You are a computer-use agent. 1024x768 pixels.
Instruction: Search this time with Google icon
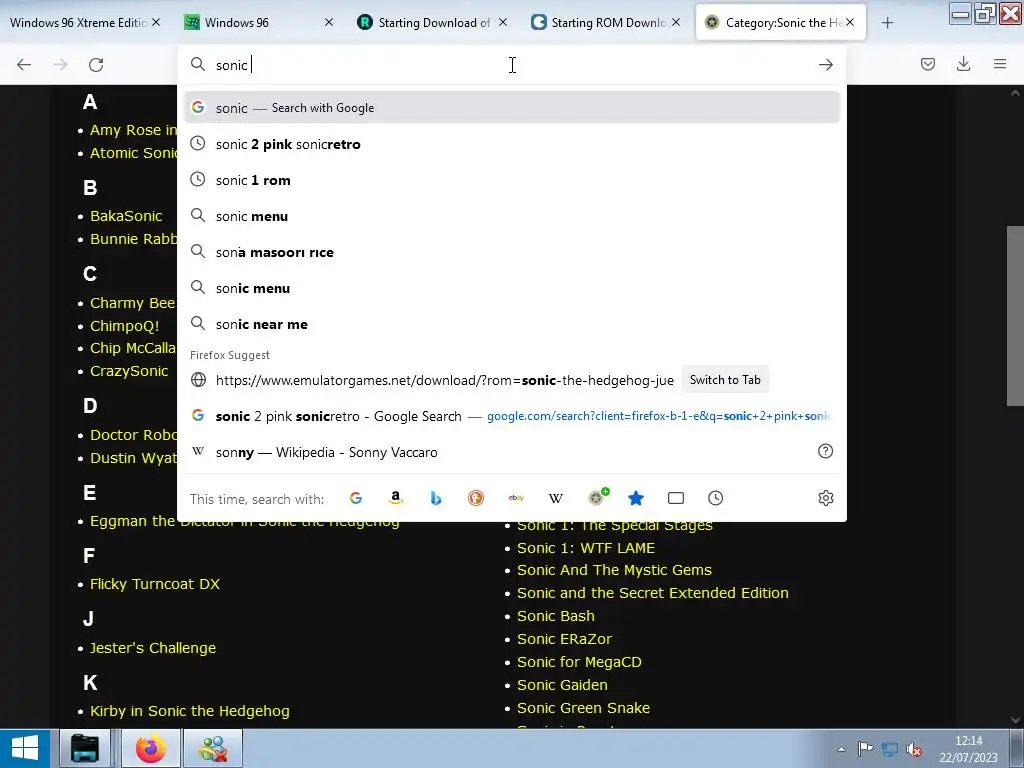pyautogui.click(x=356, y=498)
